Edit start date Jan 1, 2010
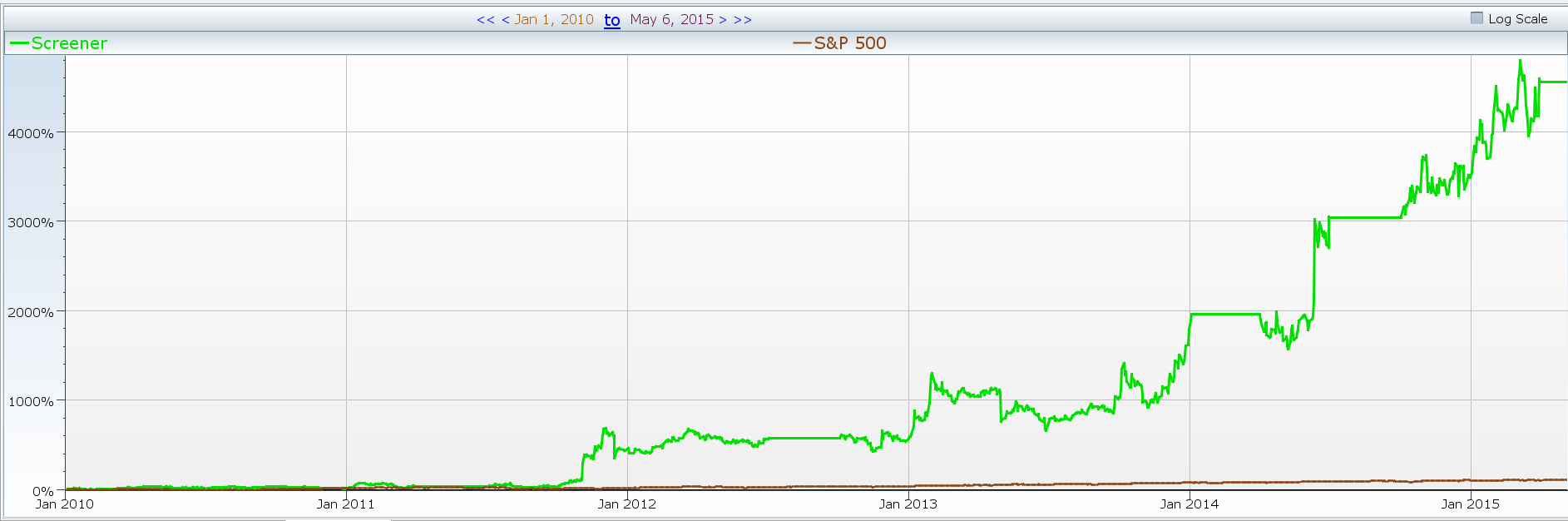 tap(554, 20)
